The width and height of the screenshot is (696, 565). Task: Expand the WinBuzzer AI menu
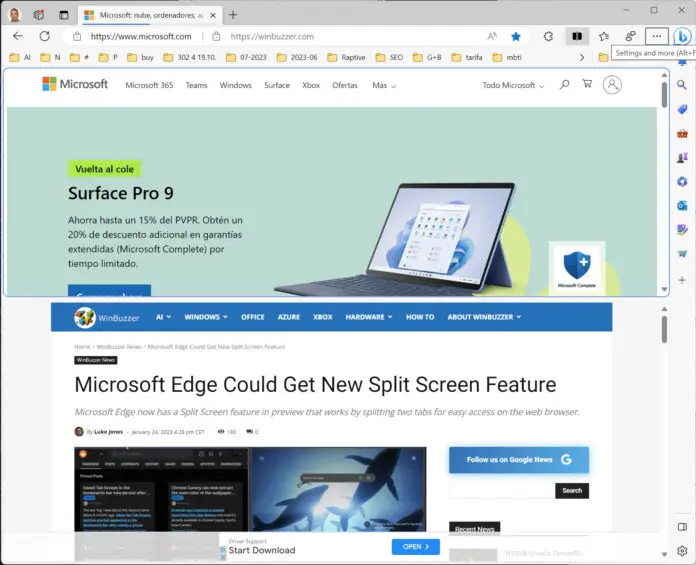click(163, 317)
